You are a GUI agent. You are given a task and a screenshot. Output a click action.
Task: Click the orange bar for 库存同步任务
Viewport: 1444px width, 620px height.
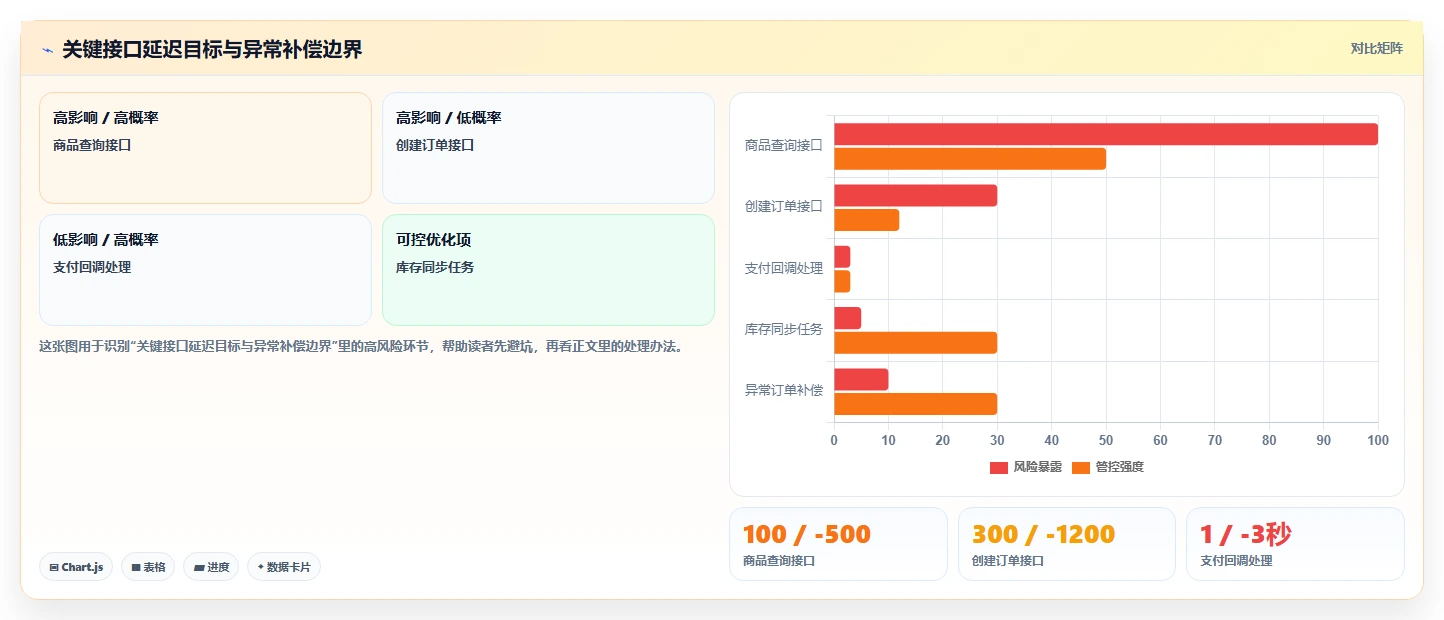[x=915, y=343]
